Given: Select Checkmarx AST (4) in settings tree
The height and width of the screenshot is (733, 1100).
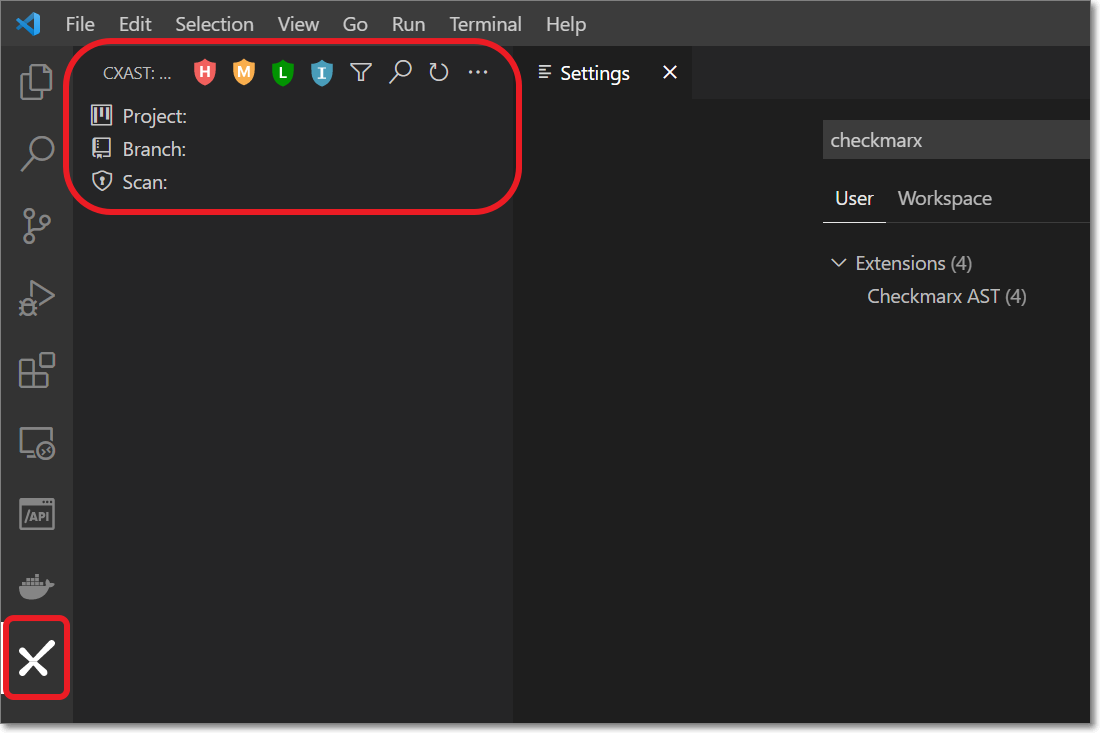Looking at the screenshot, I should tap(946, 296).
